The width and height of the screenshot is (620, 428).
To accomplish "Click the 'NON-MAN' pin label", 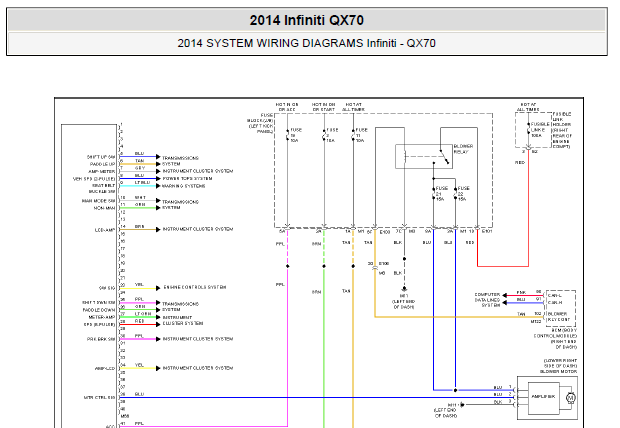I will tap(104, 208).
